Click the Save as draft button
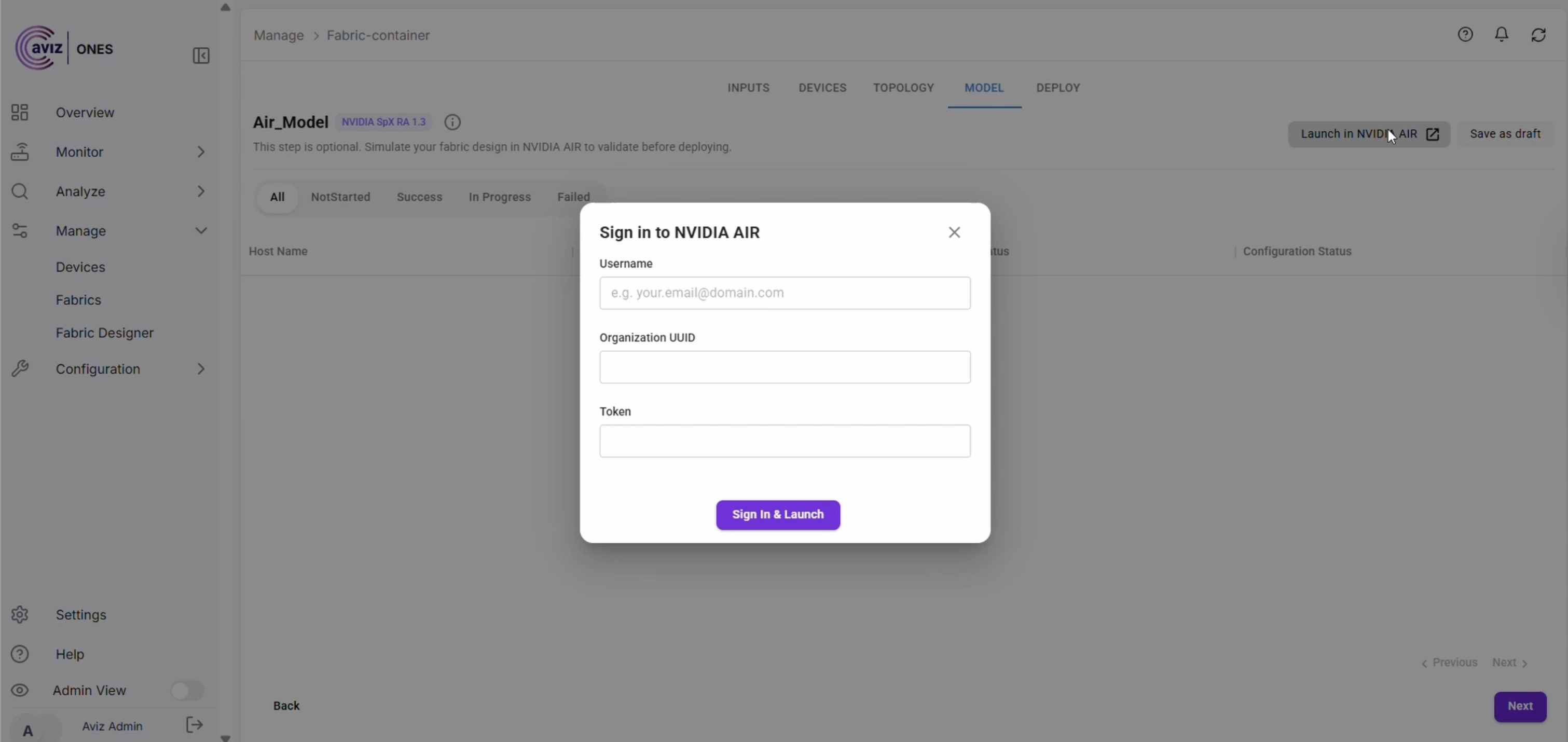The image size is (1568, 742). click(1505, 134)
